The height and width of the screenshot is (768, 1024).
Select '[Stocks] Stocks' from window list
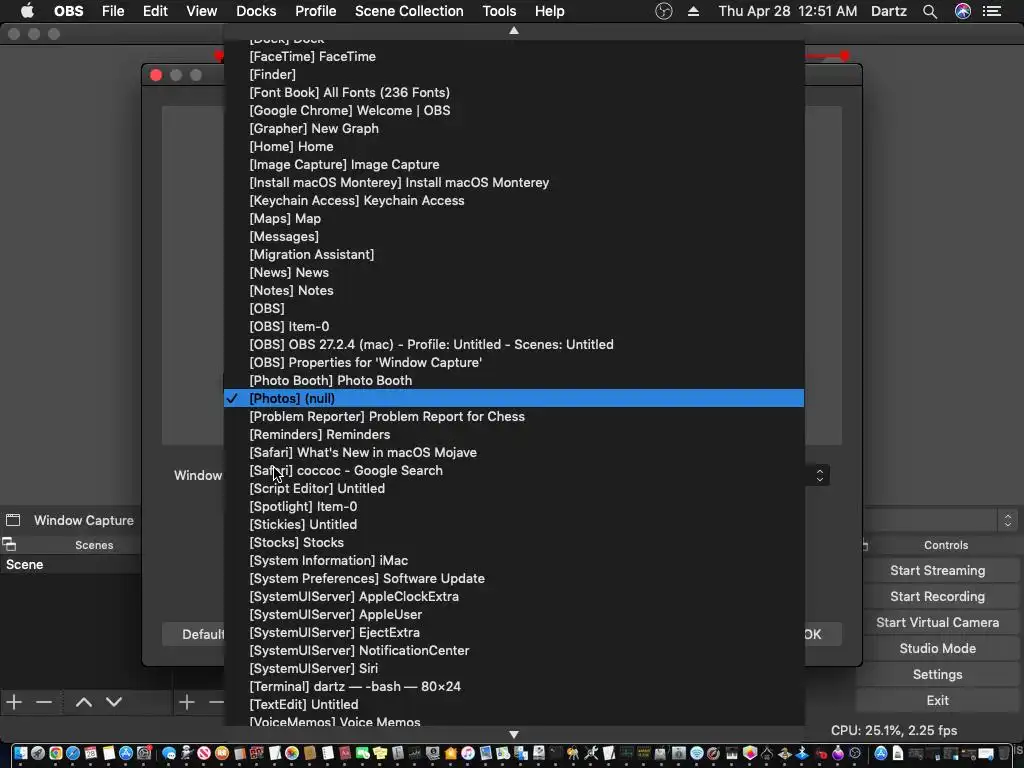pos(514,542)
